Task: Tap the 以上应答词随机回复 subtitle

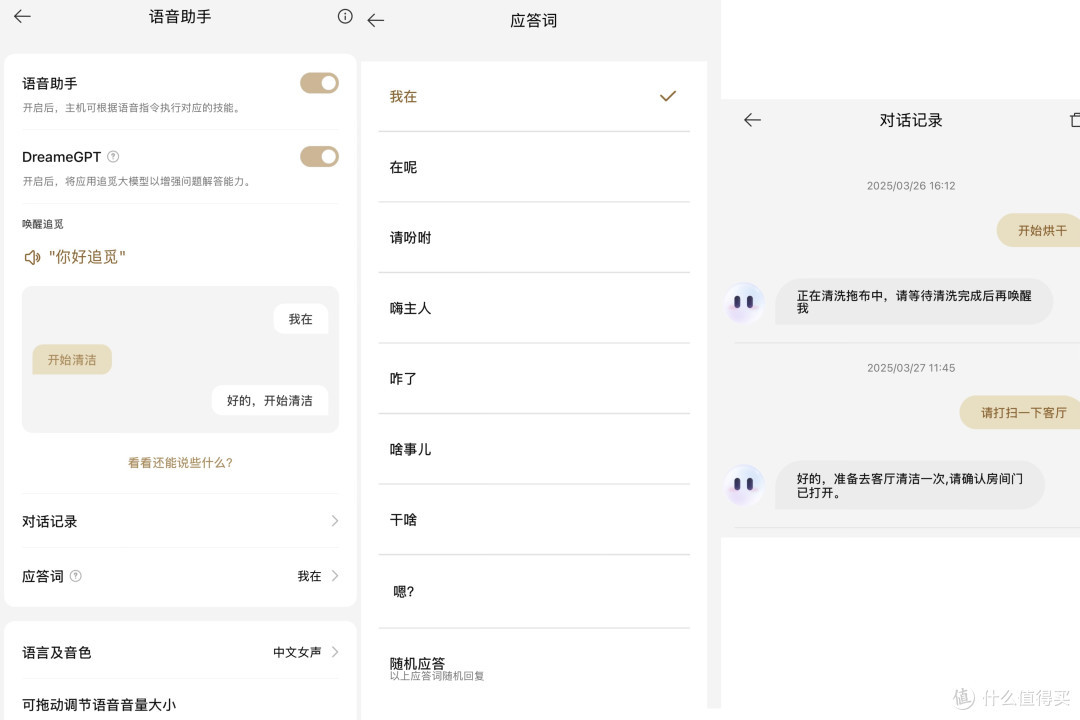Action: click(x=437, y=677)
